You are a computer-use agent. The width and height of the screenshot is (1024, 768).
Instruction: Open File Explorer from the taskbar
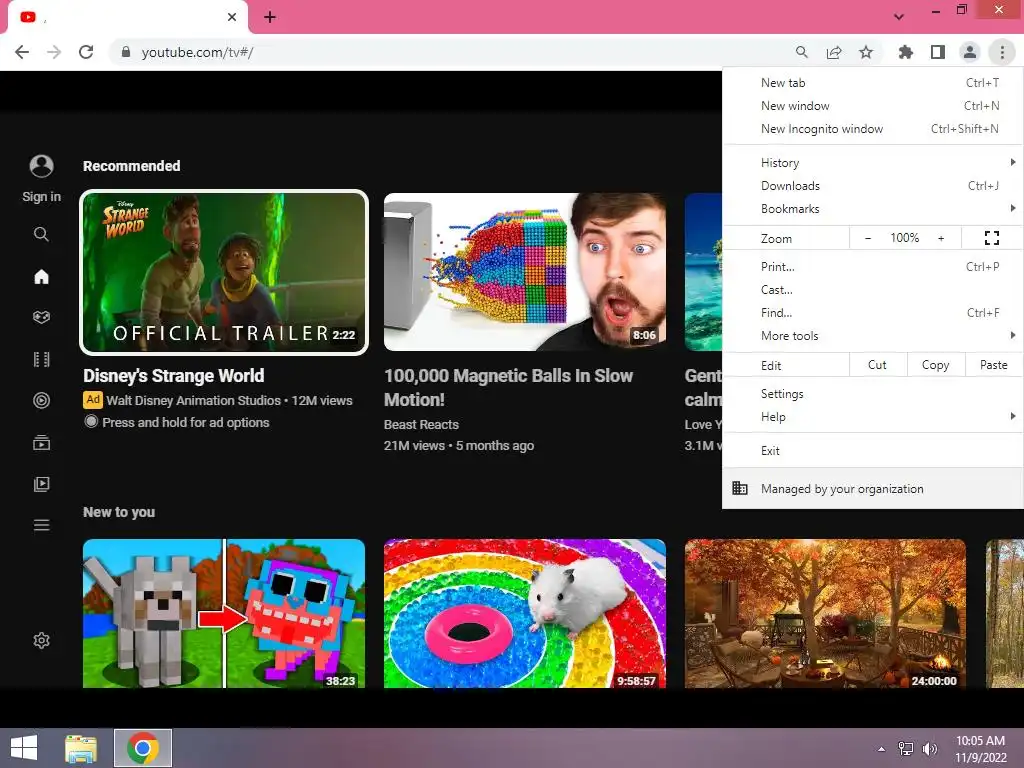point(81,748)
